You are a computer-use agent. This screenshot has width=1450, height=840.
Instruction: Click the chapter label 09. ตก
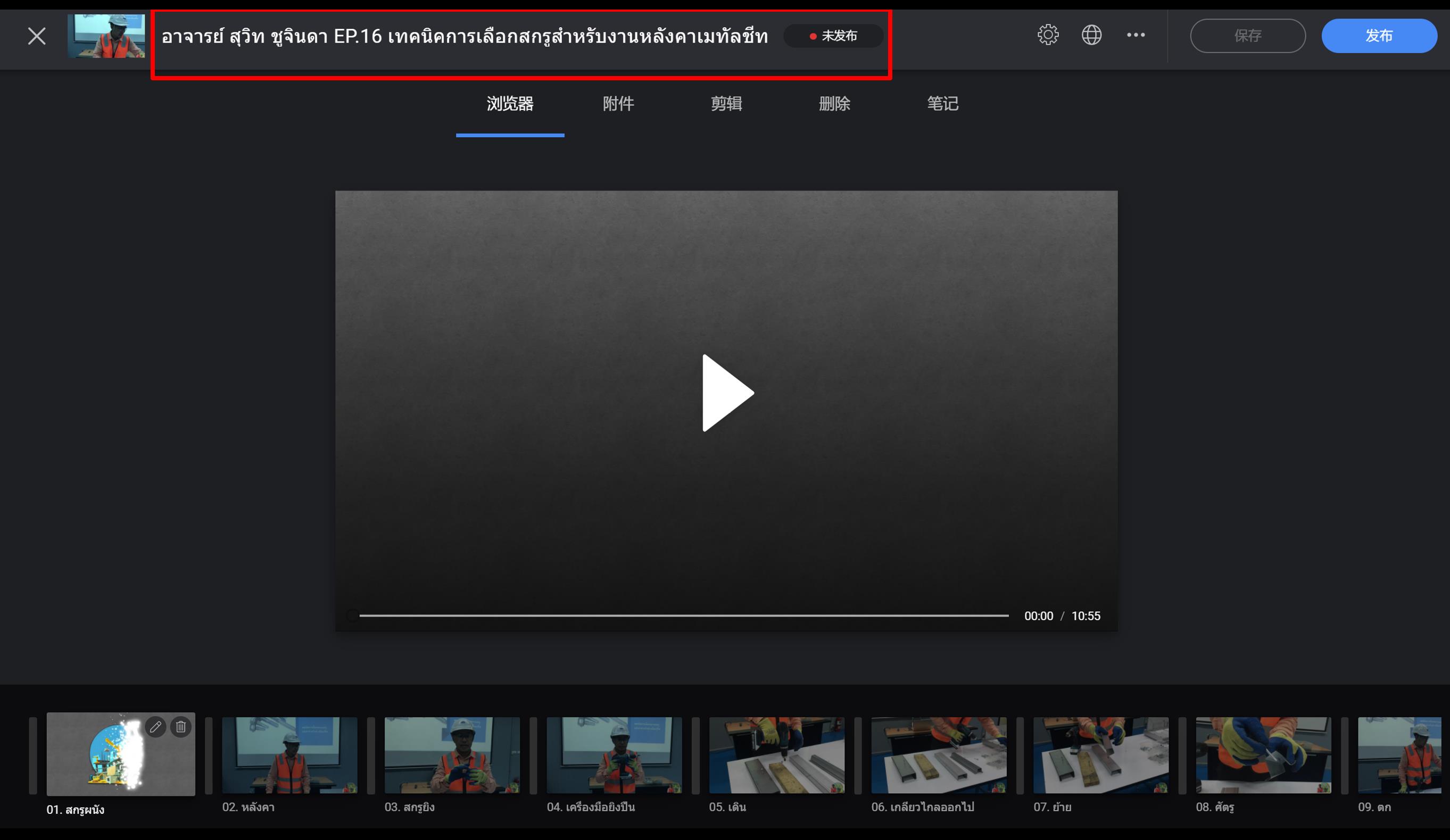pyautogui.click(x=1374, y=806)
